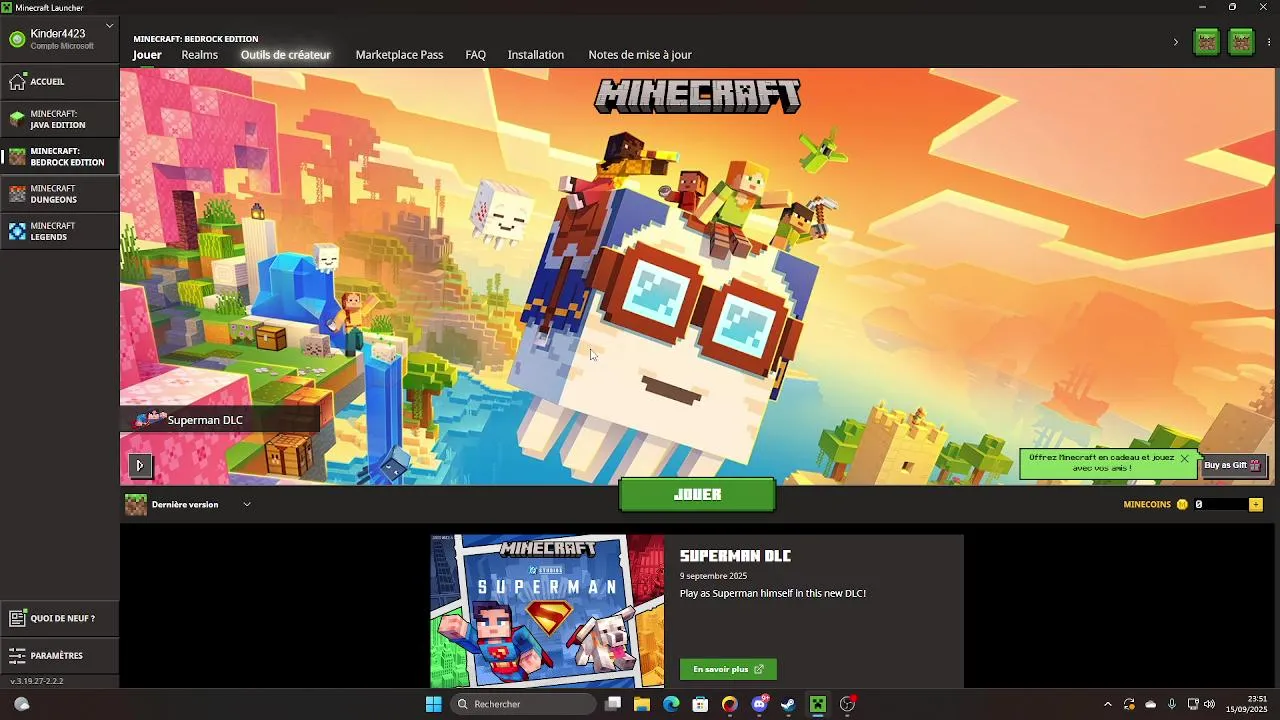
Task: Click the microphone tray icon
Action: tap(1172, 704)
